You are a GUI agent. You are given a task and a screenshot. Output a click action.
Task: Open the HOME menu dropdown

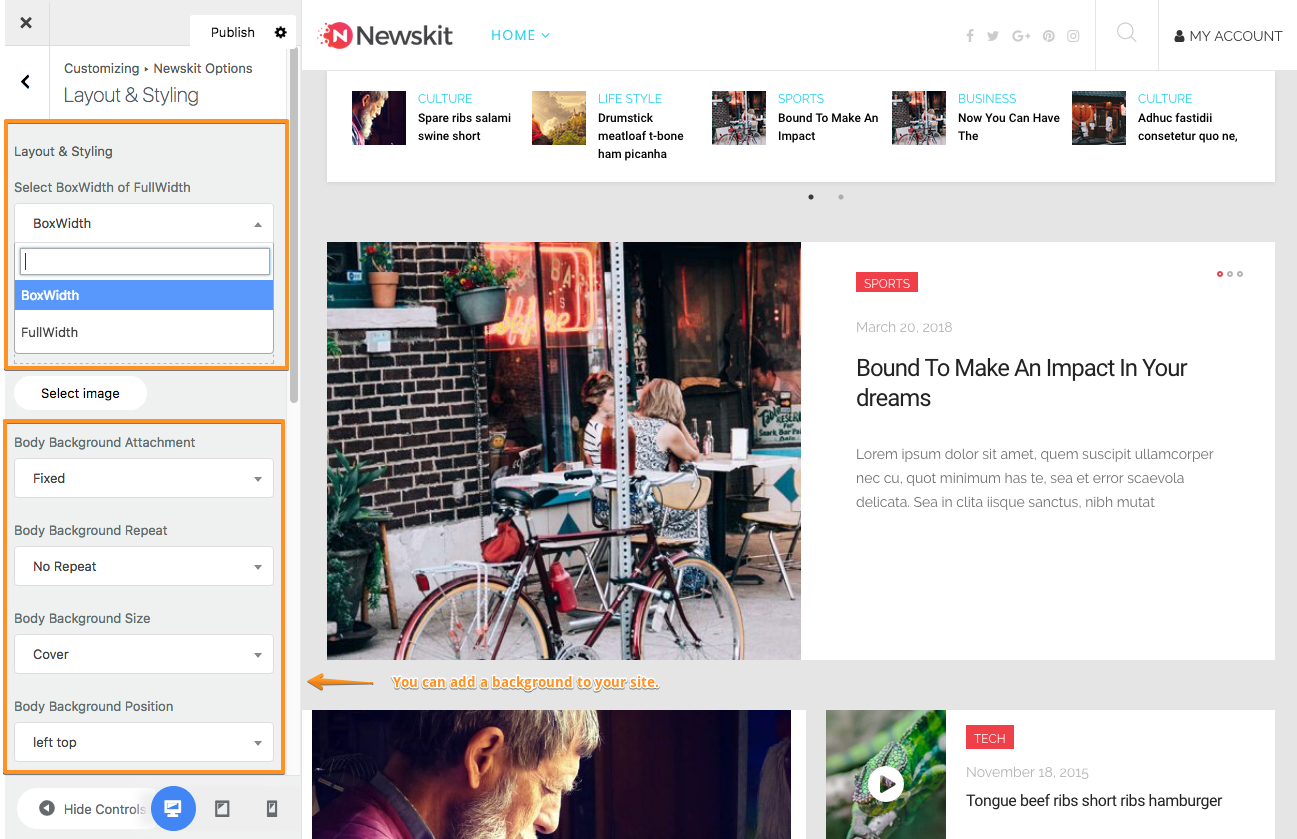[x=520, y=35]
